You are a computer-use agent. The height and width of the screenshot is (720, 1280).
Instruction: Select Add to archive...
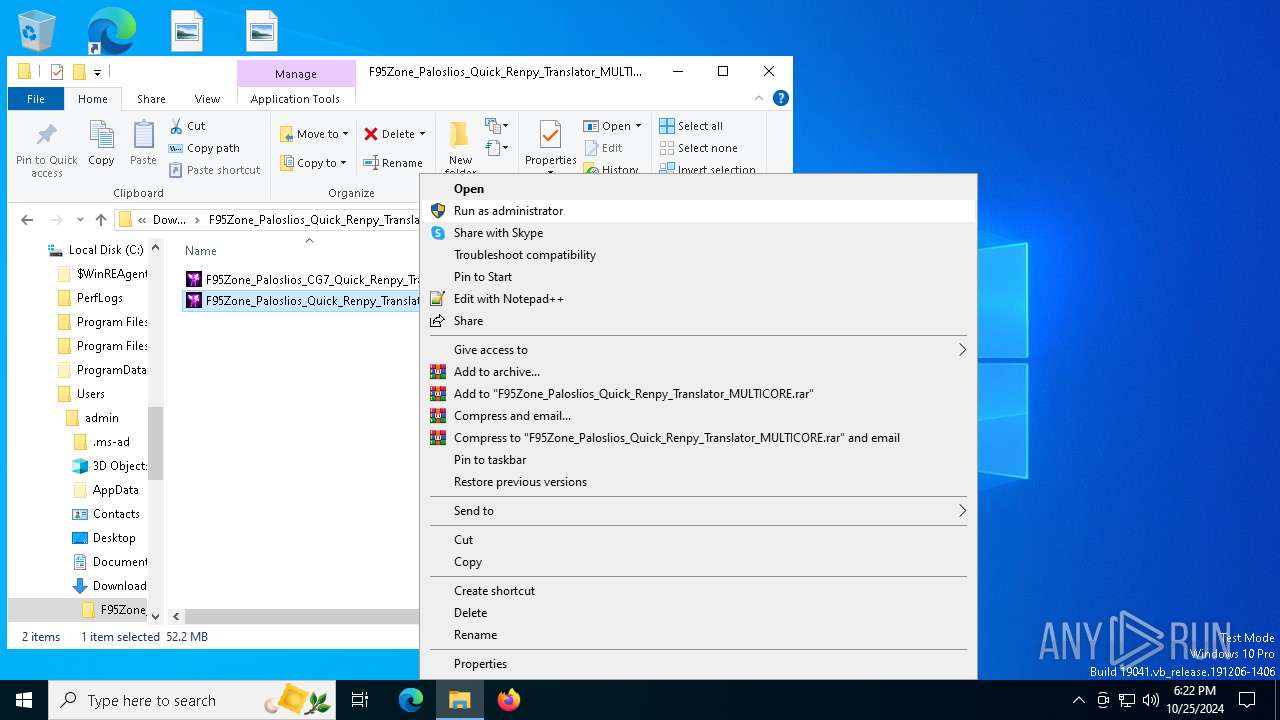coord(698,372)
